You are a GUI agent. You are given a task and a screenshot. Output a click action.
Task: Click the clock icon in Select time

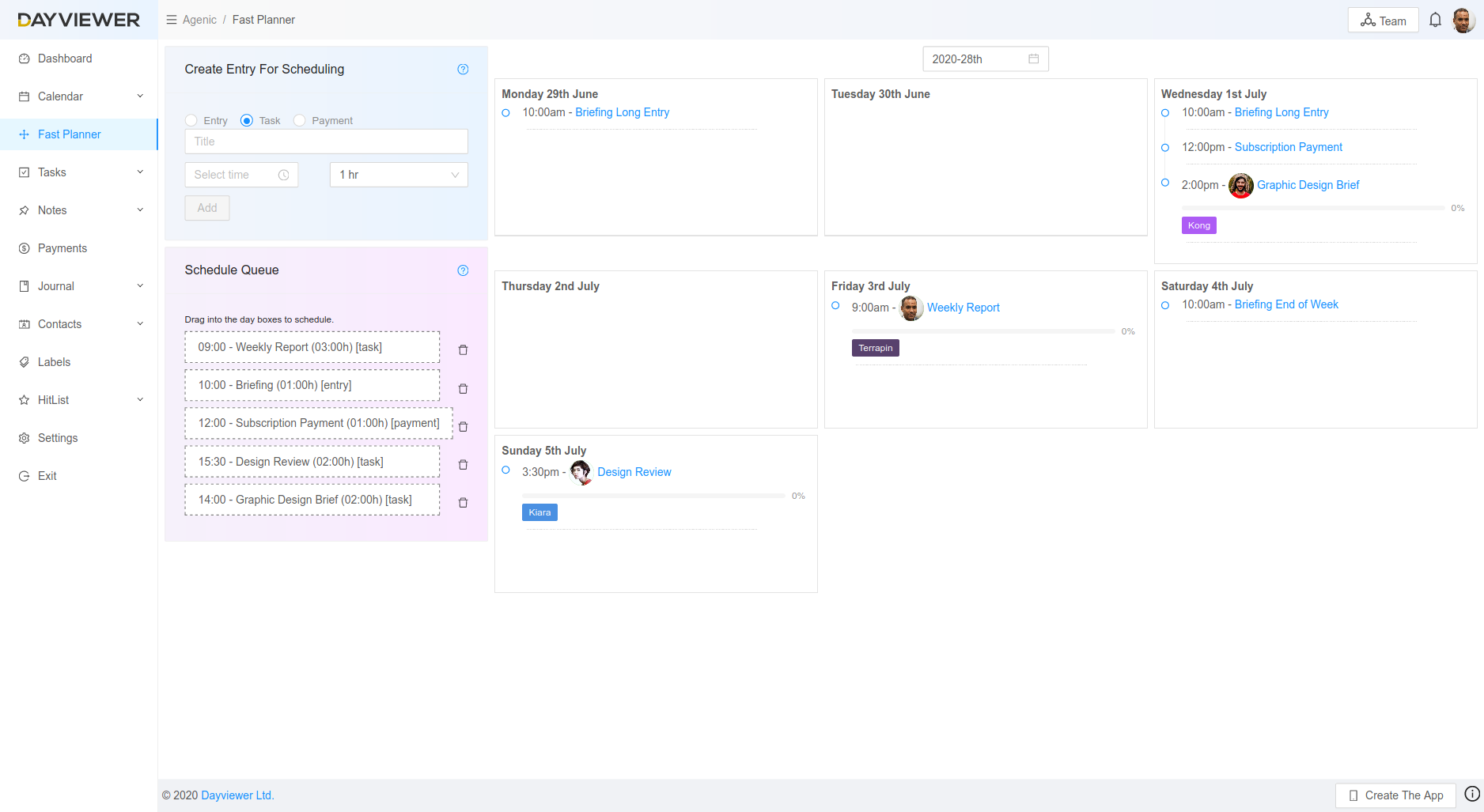[x=283, y=175]
